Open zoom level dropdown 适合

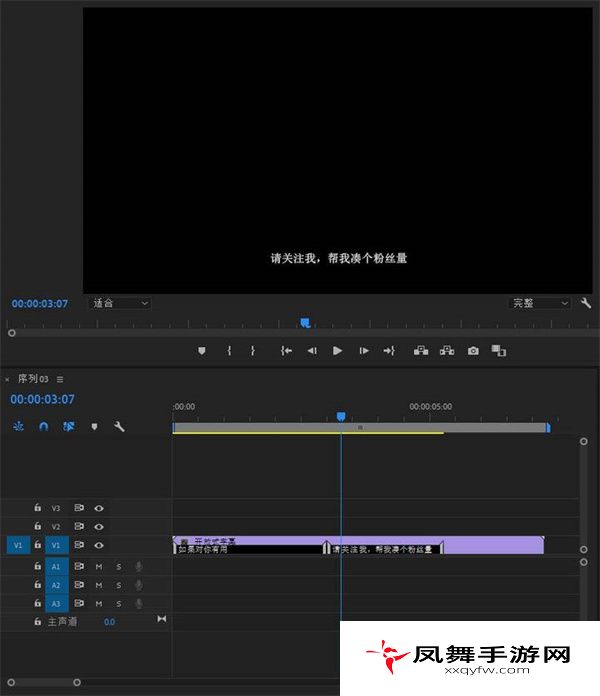(120, 303)
